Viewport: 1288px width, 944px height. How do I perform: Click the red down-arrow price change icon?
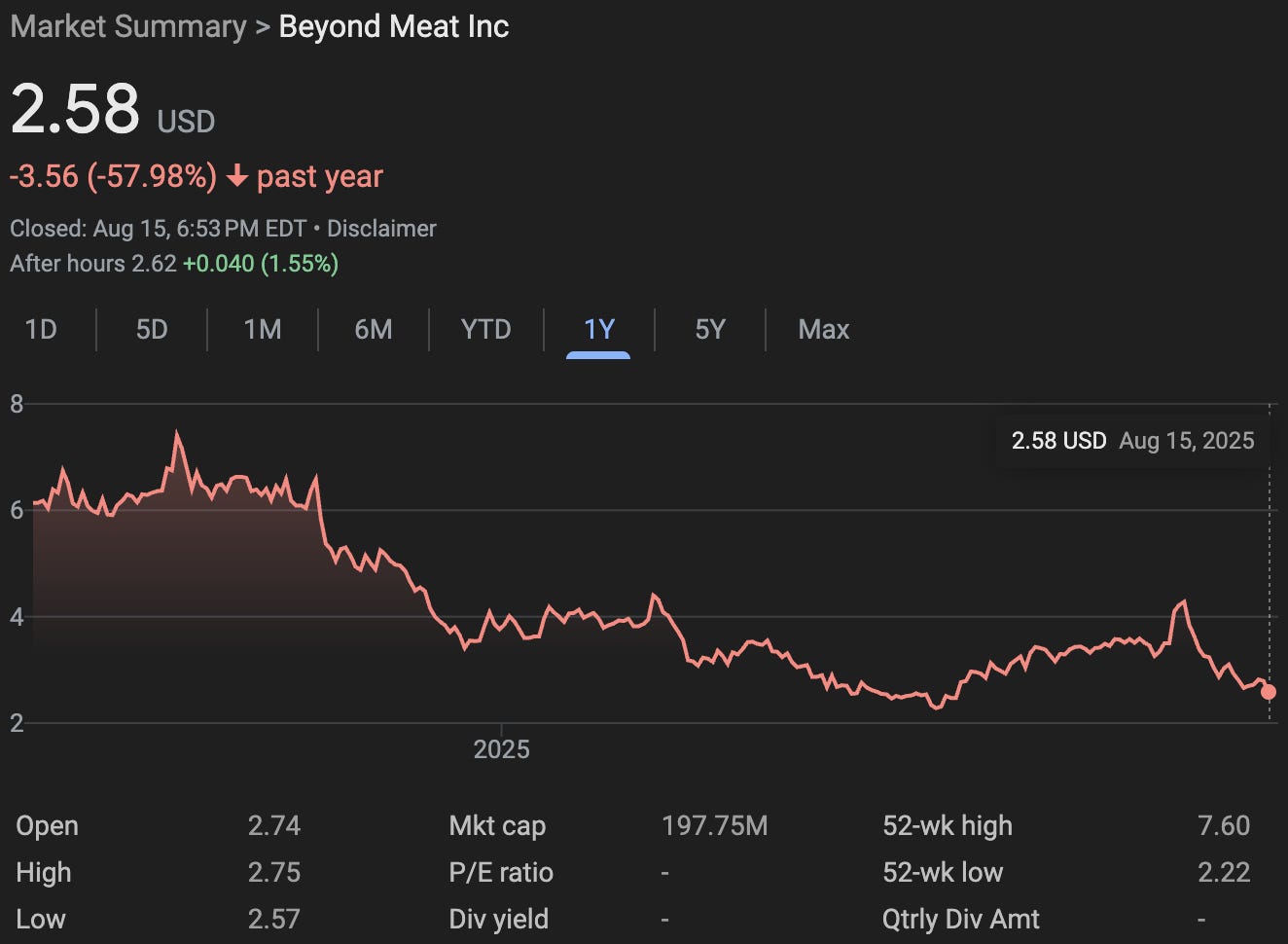[x=236, y=176]
